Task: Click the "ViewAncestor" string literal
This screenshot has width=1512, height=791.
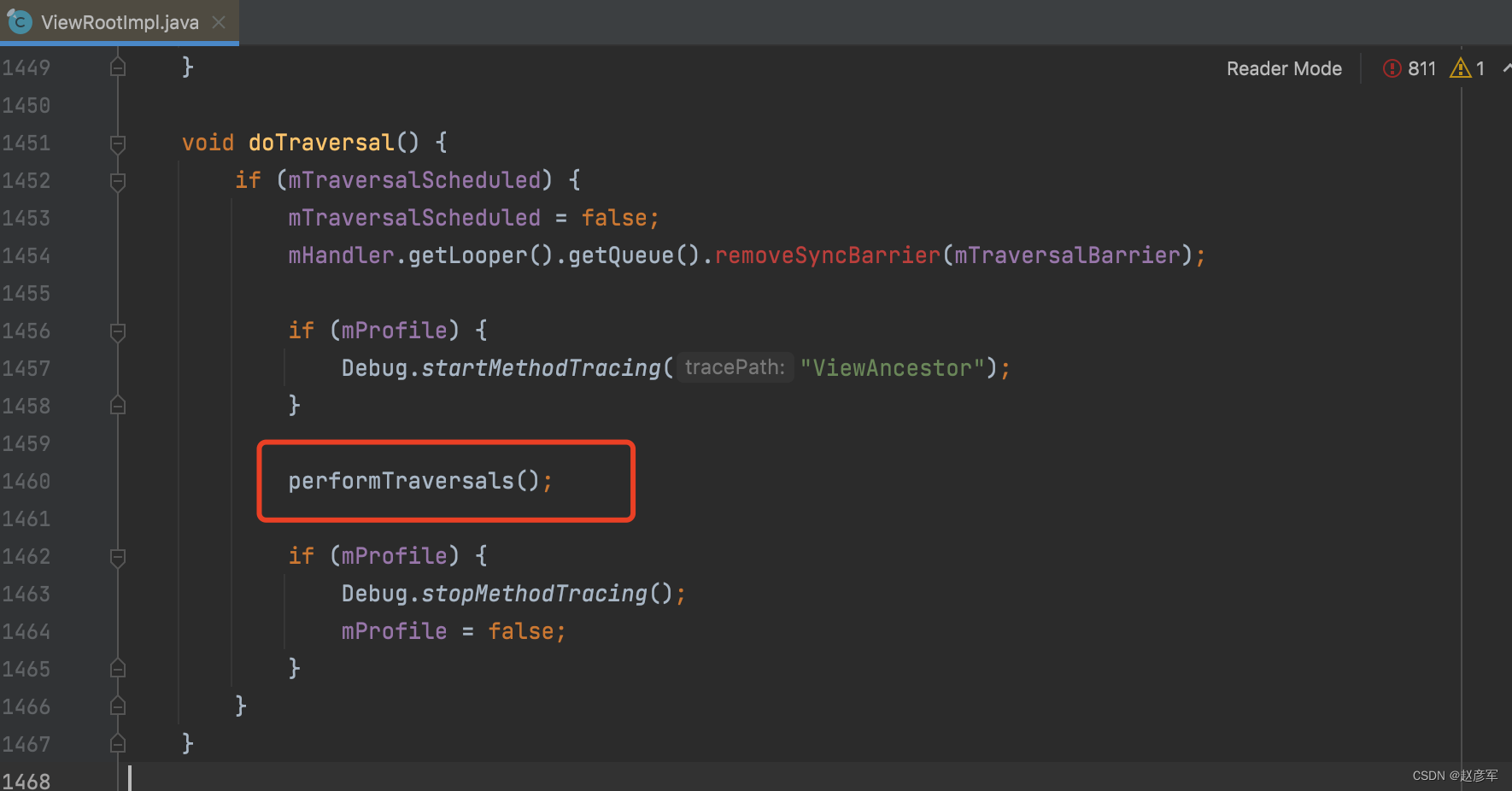Action: 892,368
